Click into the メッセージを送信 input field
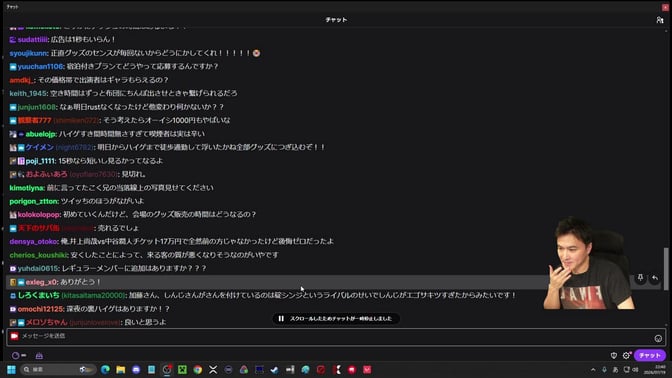 pos(336,337)
